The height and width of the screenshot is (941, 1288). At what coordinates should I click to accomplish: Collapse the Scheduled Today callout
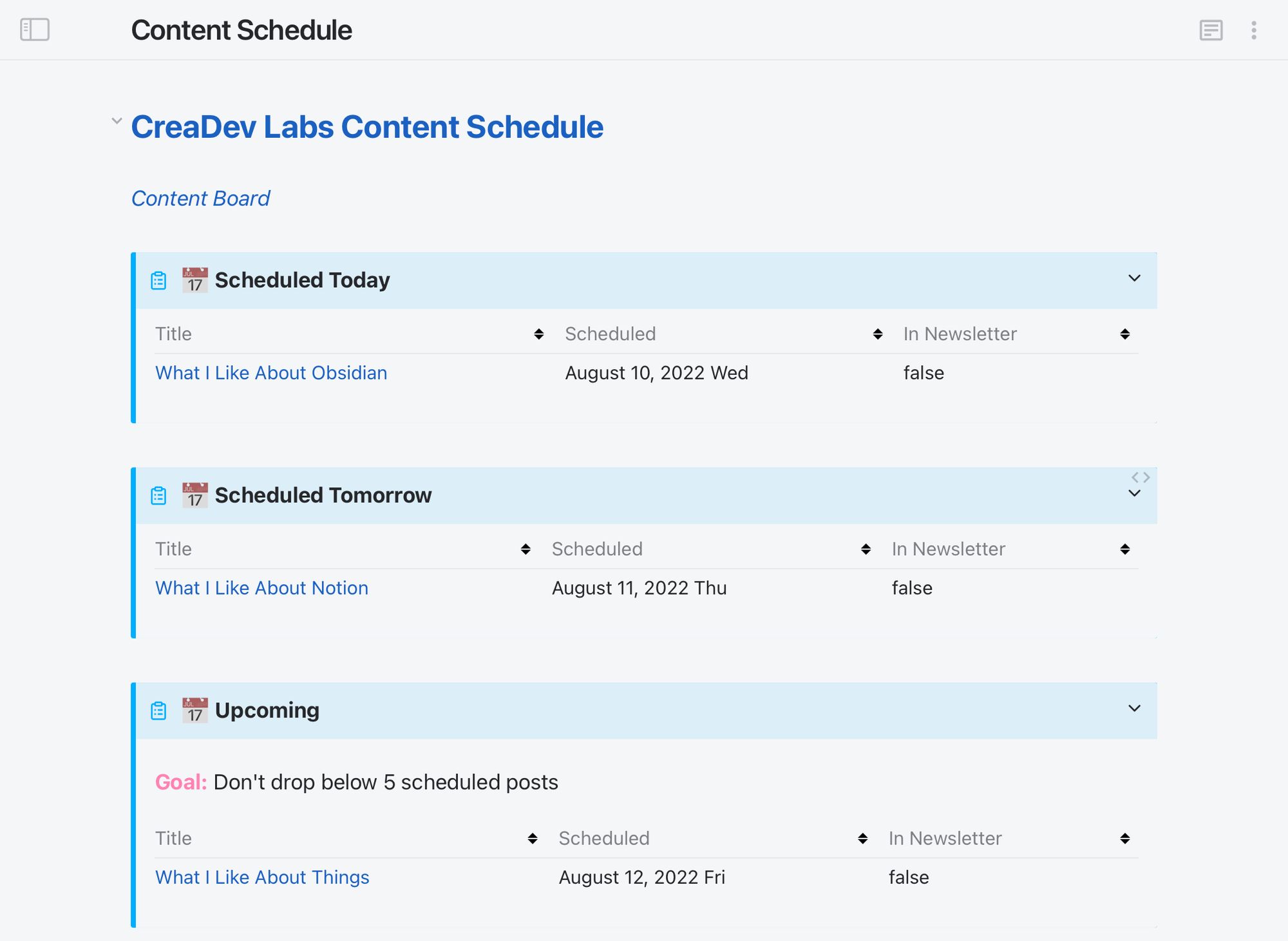pyautogui.click(x=1134, y=278)
